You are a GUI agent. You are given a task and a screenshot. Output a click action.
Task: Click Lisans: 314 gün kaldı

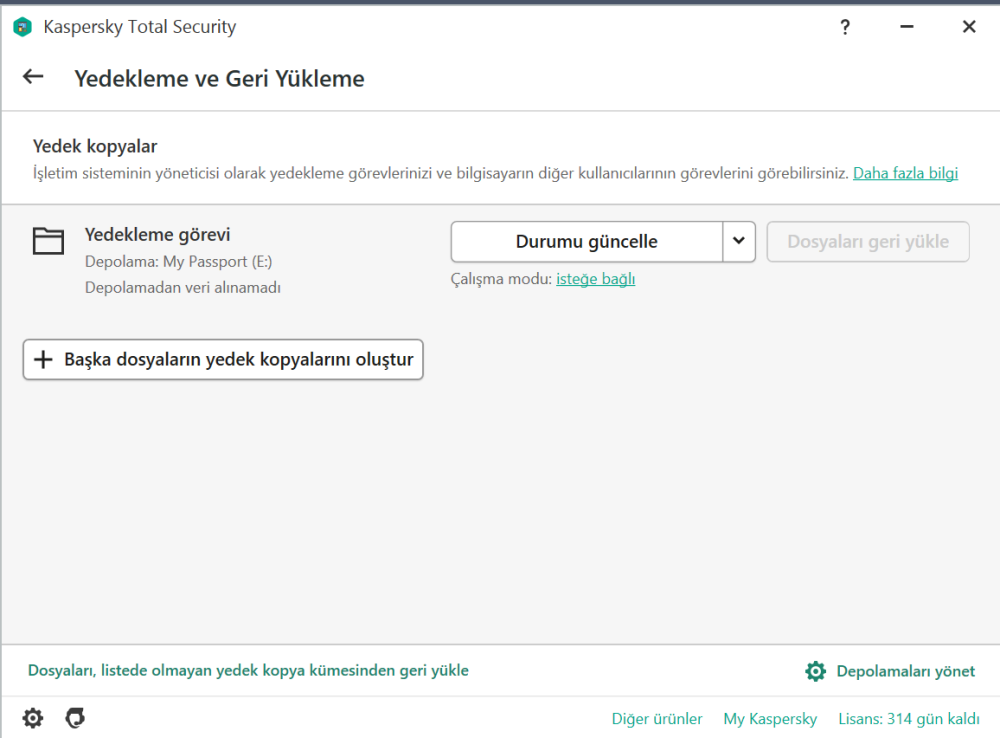tap(909, 719)
